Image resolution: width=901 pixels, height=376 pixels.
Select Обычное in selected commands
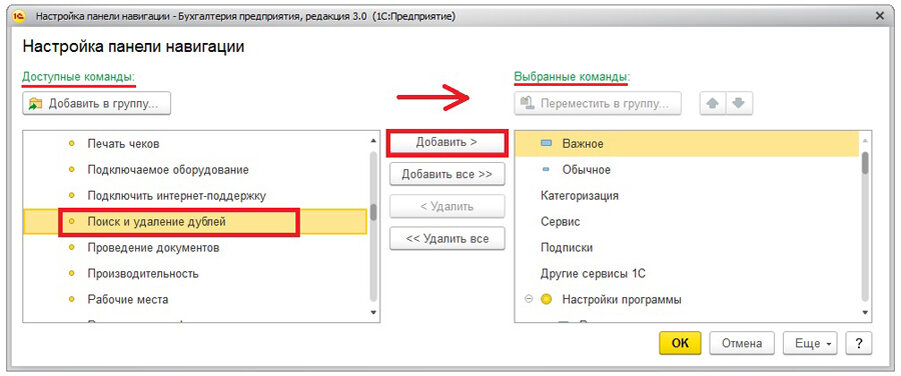tap(687, 170)
